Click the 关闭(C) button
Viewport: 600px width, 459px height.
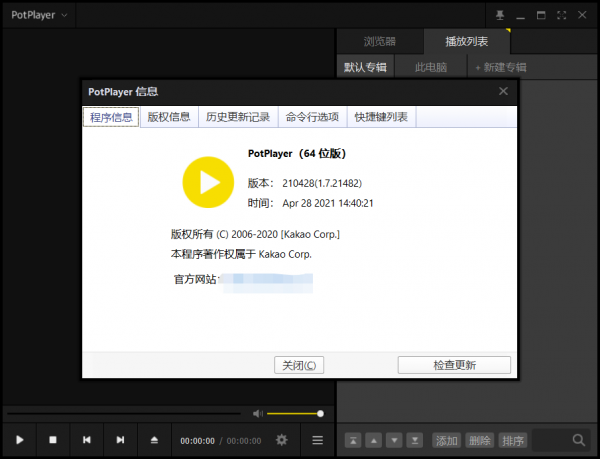[299, 365]
